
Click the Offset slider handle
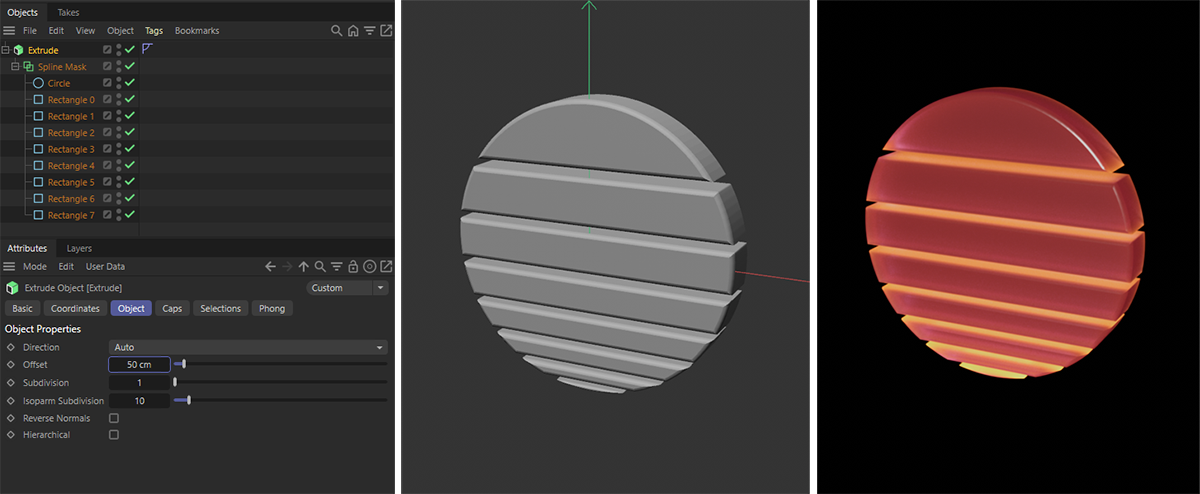[x=183, y=365]
